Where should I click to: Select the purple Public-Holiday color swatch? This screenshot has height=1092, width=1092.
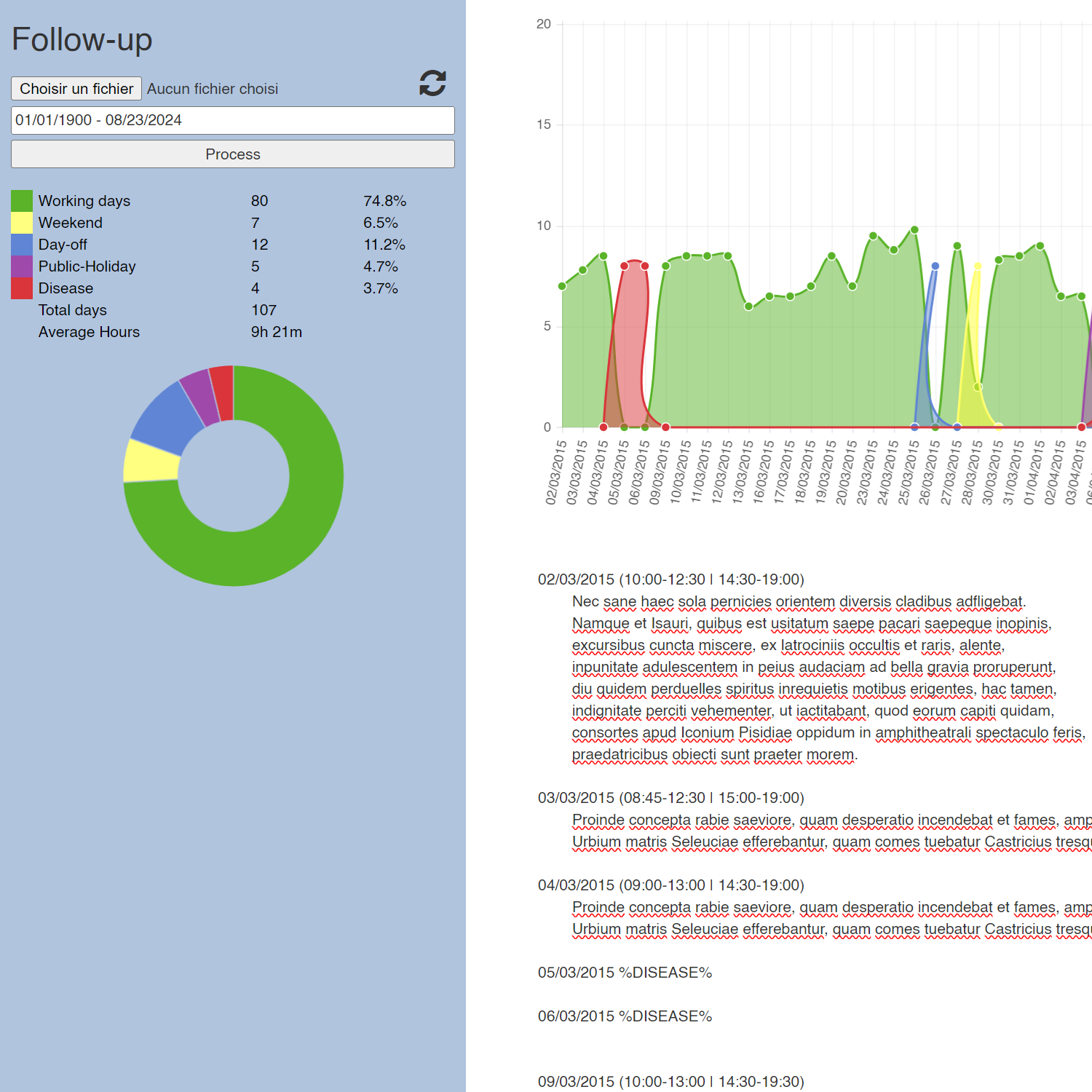(22, 266)
